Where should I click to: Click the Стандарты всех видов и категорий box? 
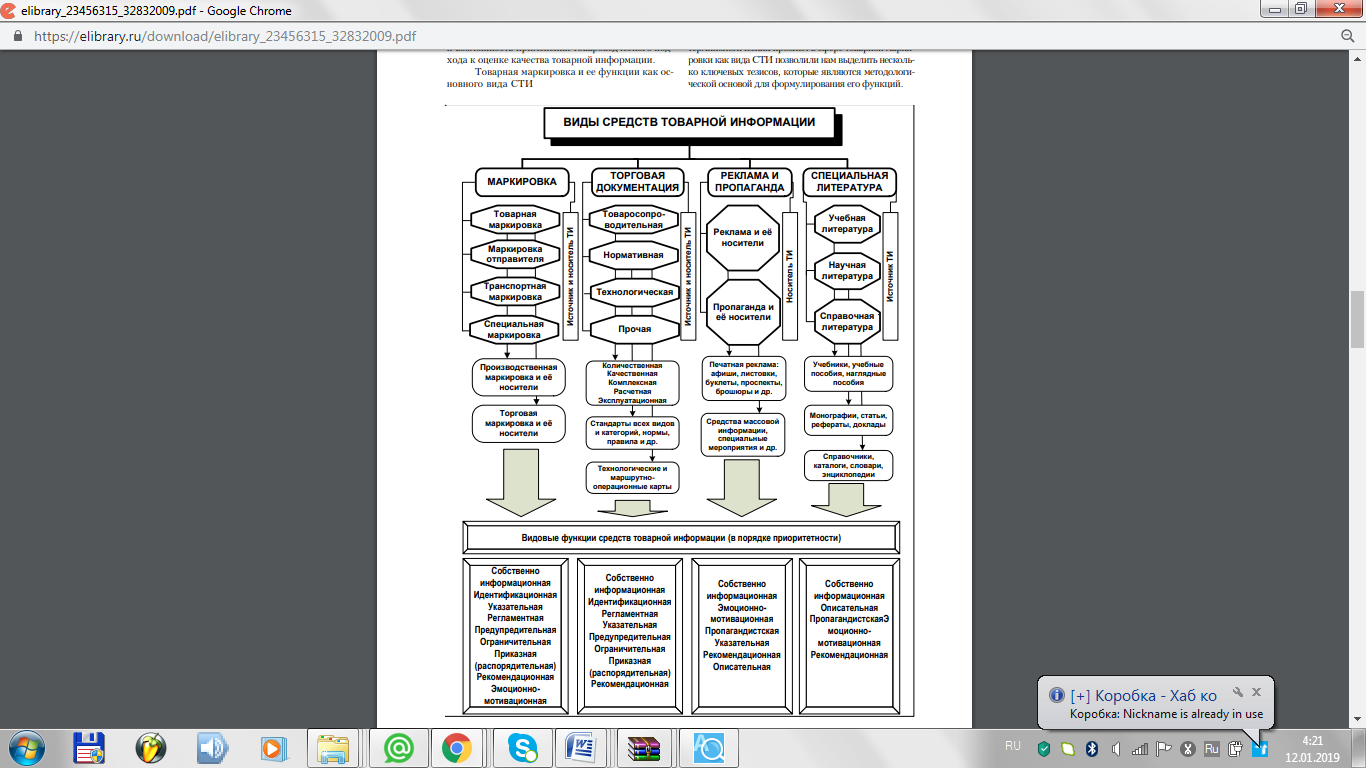click(633, 432)
